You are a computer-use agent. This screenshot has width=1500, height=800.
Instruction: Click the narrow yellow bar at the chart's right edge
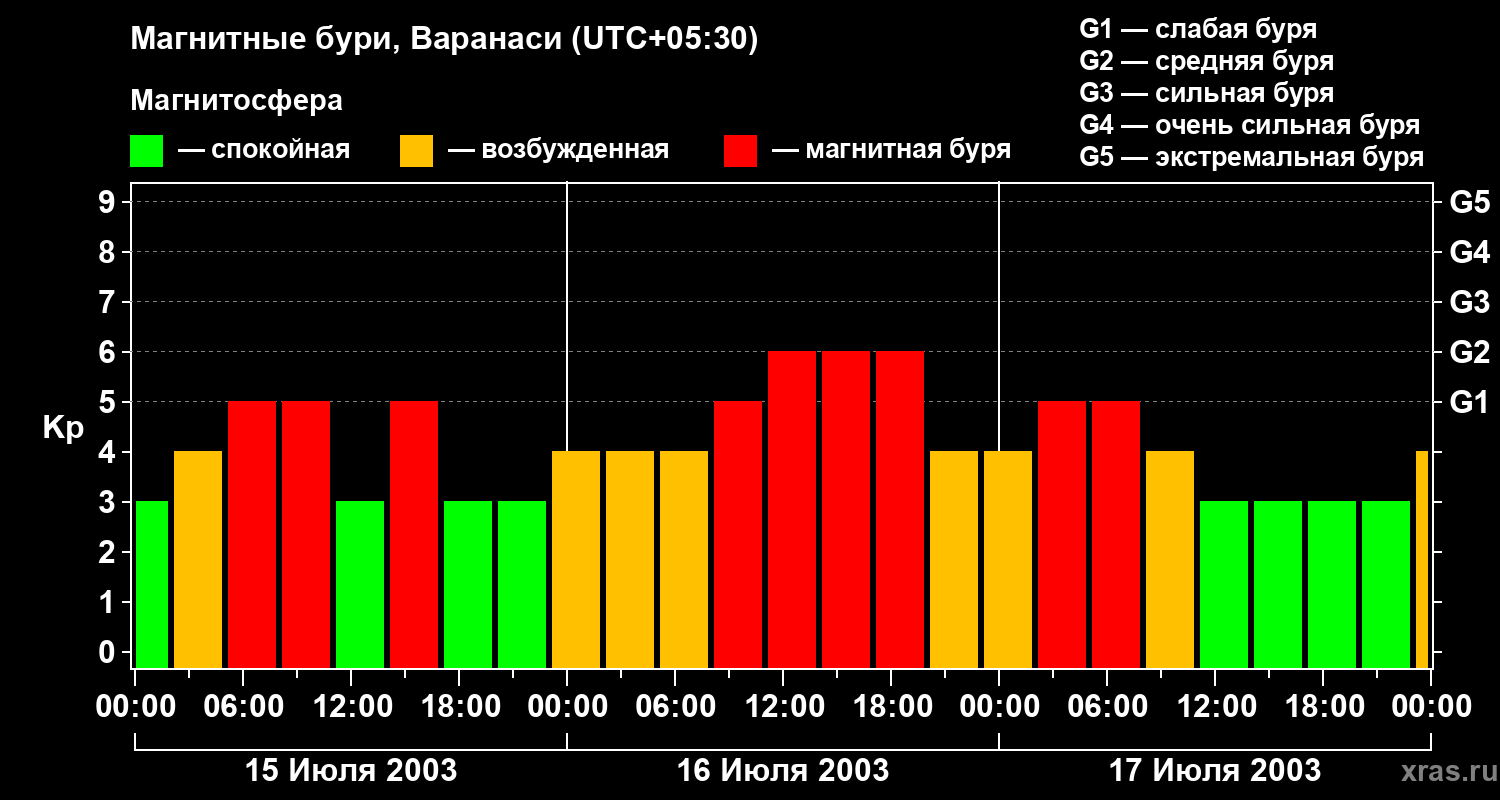point(1422,559)
